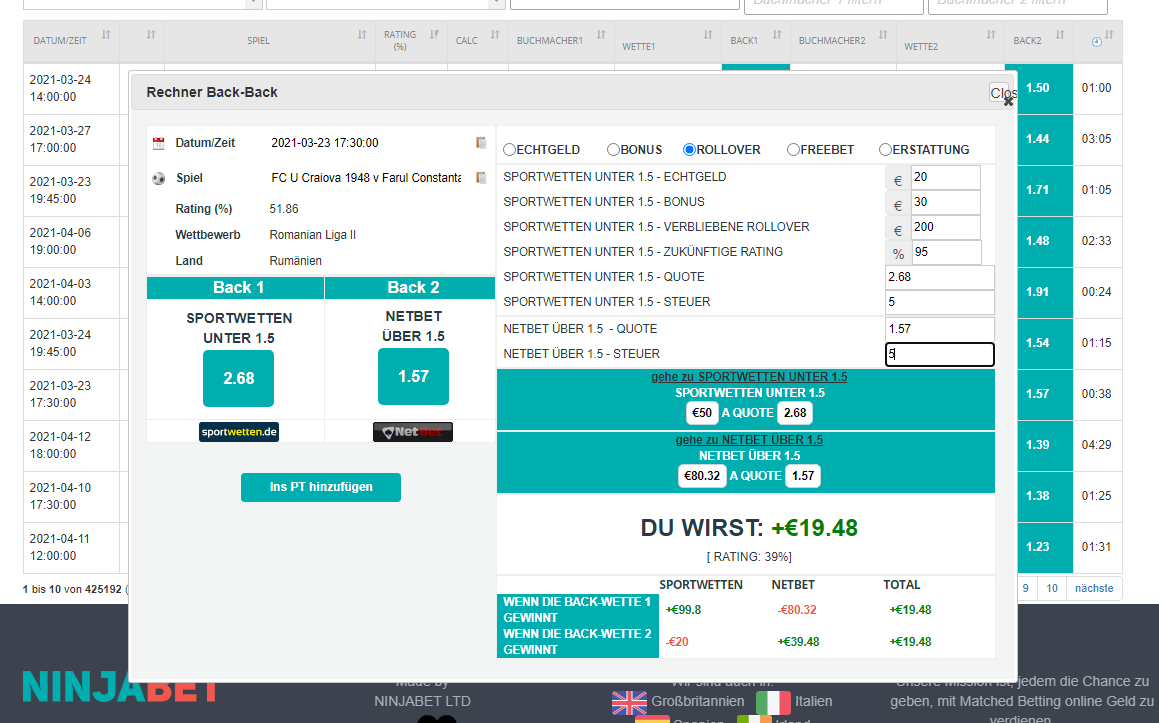Click the NINJABET footer logo
1159x723 pixels.
(x=120, y=687)
